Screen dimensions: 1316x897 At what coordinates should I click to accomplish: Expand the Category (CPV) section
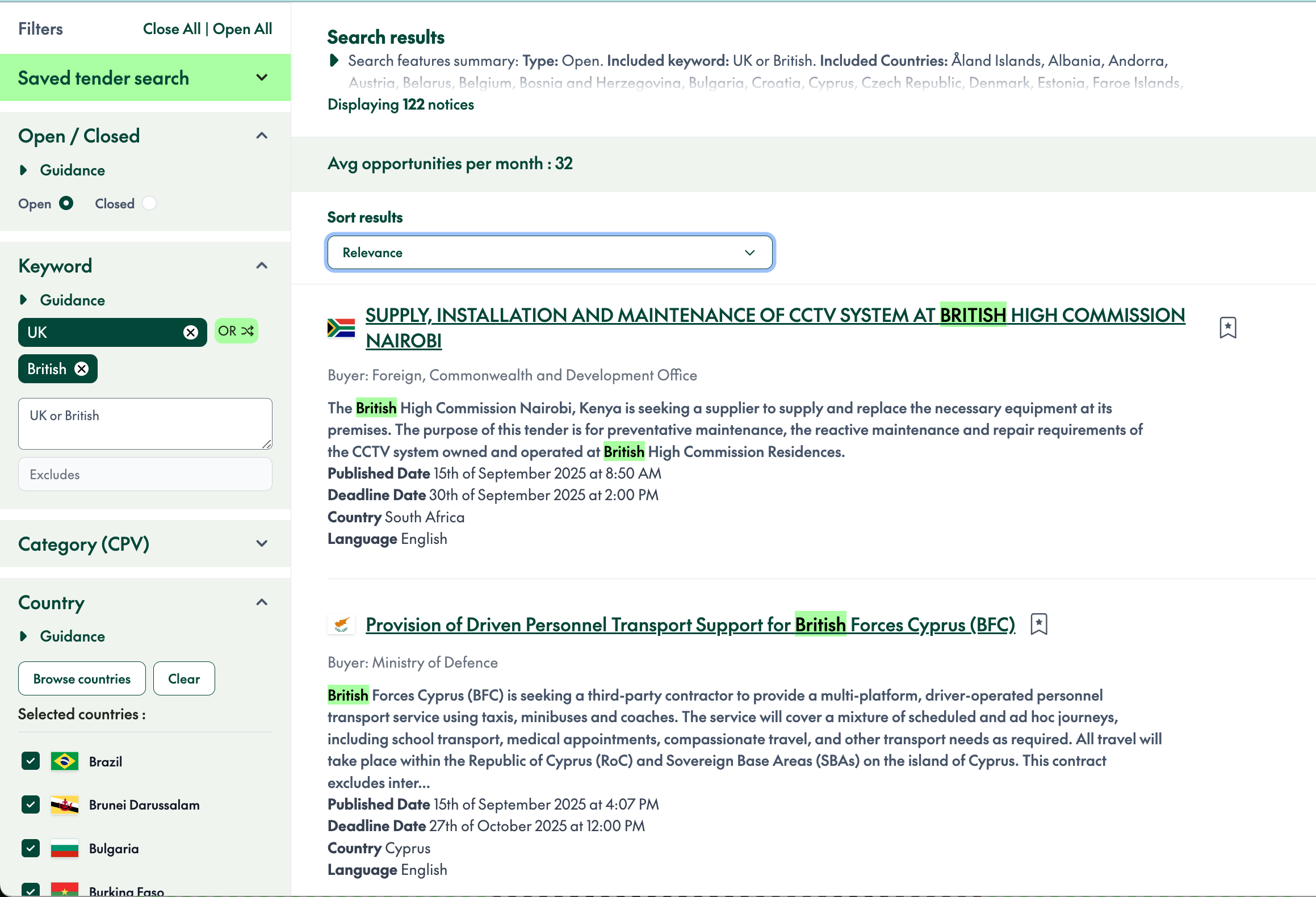[262, 543]
